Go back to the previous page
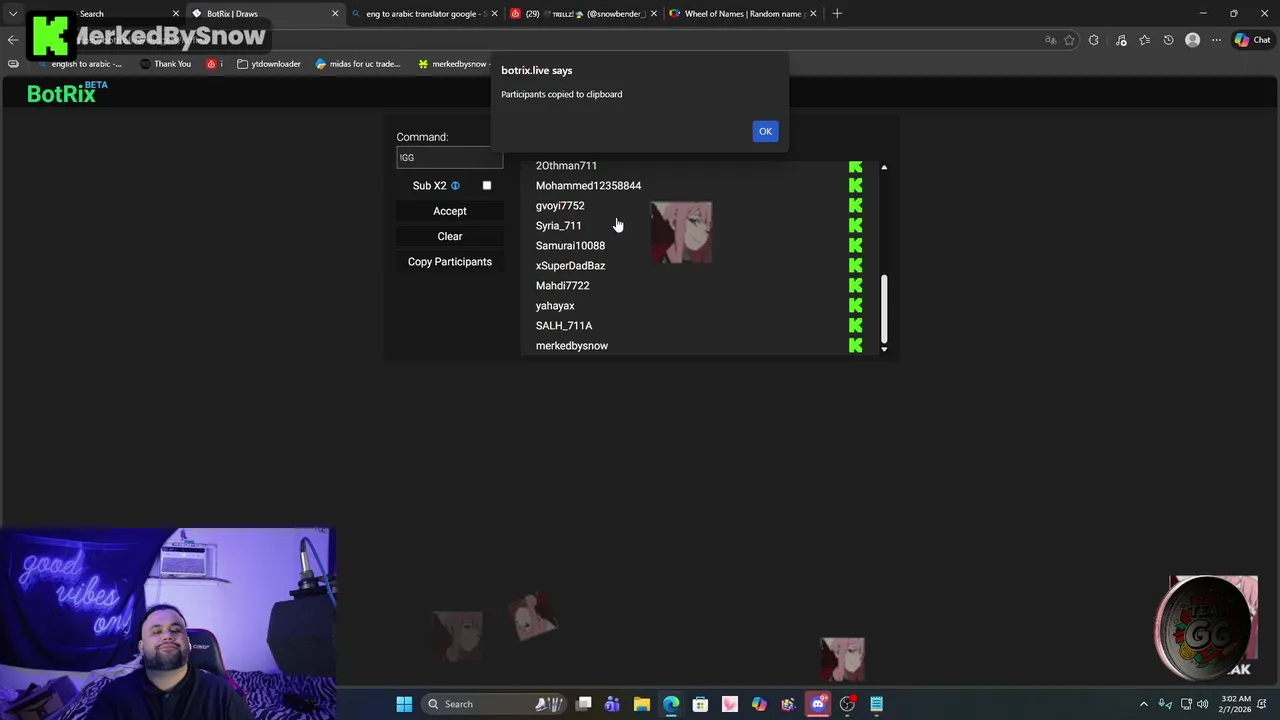Viewport: 1280px width, 720px height. (12, 40)
